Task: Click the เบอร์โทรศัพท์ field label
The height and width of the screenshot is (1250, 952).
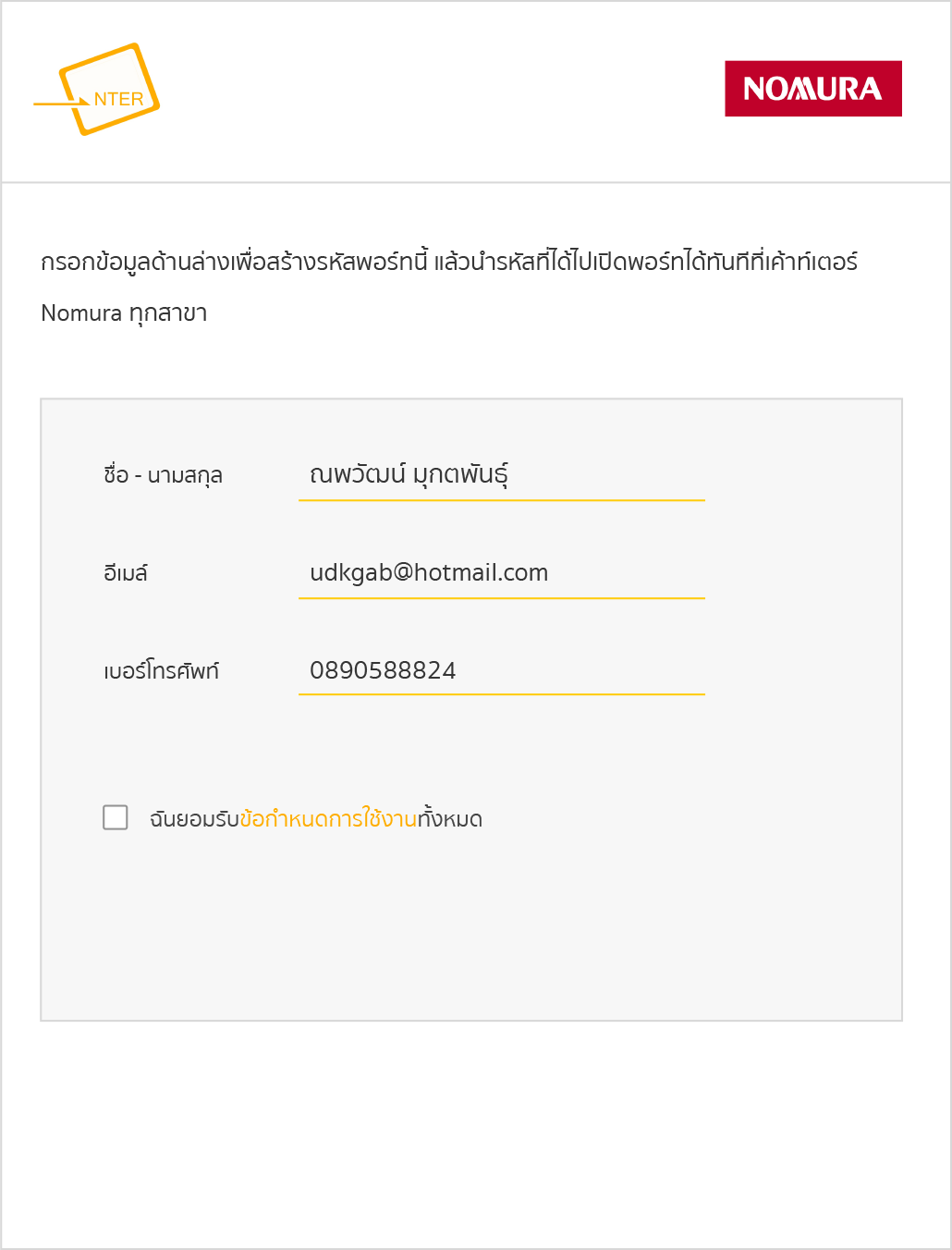Action: [161, 671]
